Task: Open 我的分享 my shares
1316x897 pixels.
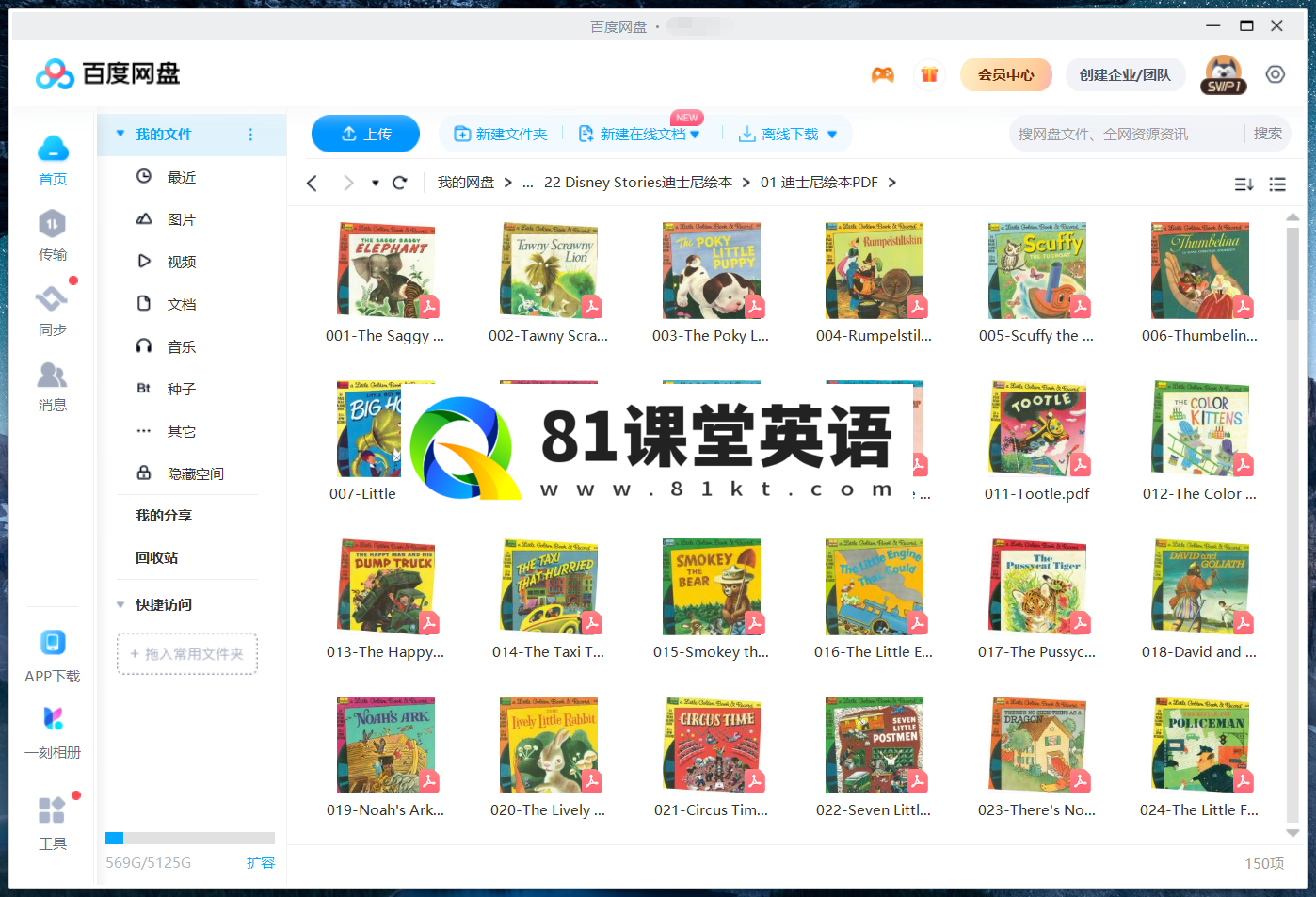Action: click(x=164, y=516)
